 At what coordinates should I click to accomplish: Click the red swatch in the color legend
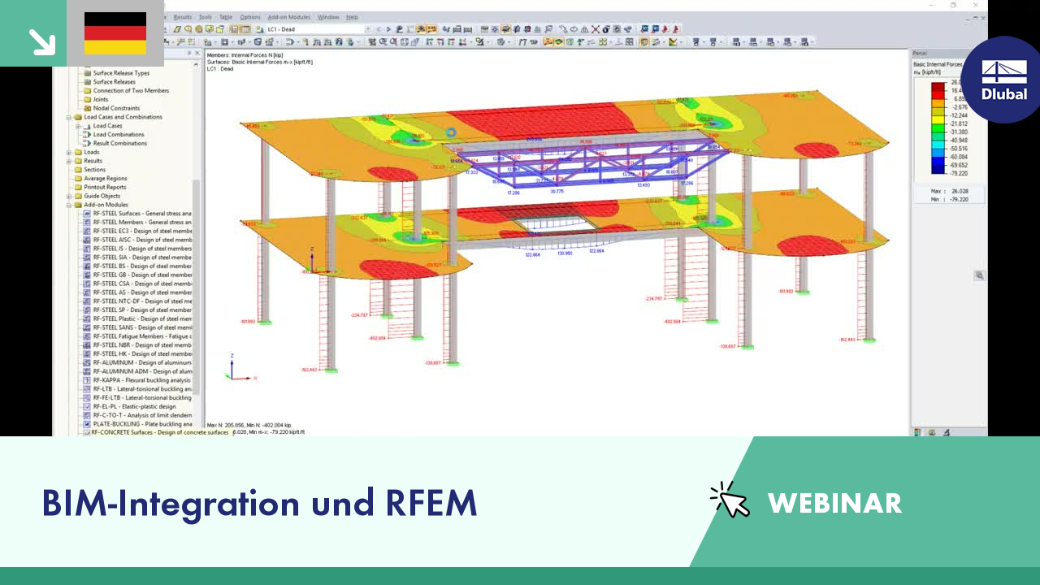coord(938,91)
